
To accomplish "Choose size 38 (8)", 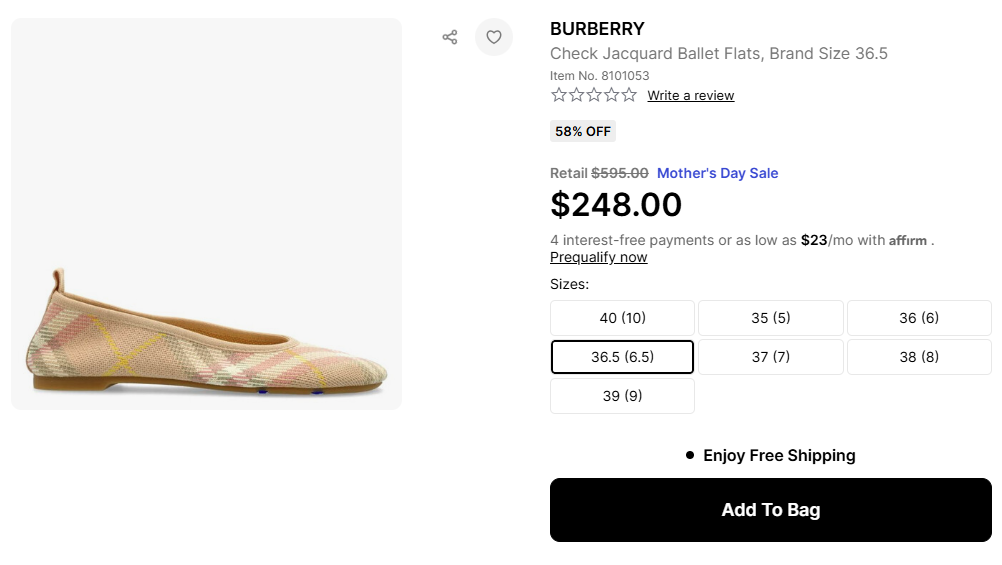I will coord(919,357).
